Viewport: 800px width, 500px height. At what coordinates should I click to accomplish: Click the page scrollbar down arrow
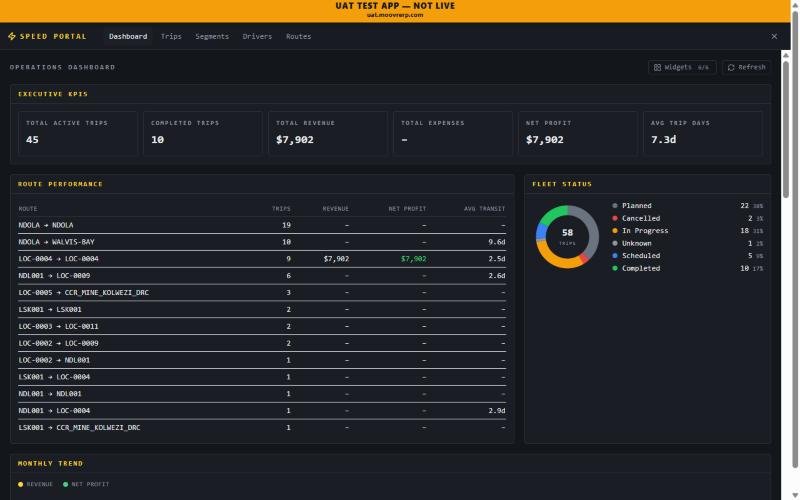click(795, 495)
